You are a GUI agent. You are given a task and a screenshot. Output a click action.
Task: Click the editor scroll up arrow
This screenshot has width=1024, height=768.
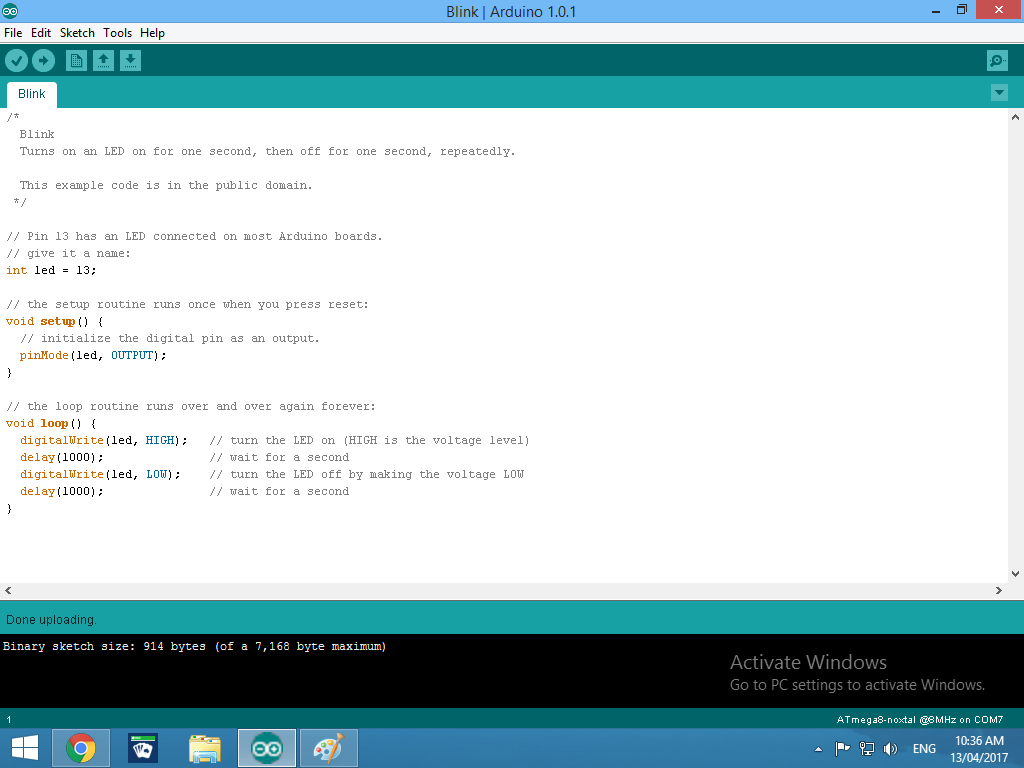pyautogui.click(x=1016, y=118)
